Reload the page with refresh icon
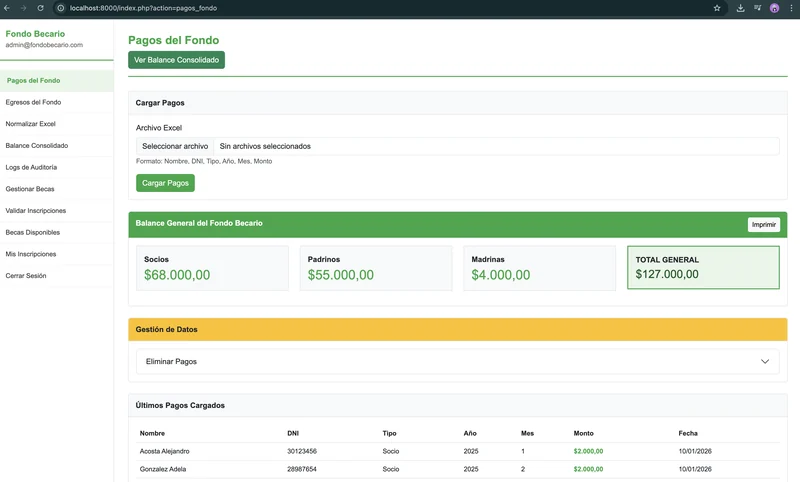 (x=40, y=8)
